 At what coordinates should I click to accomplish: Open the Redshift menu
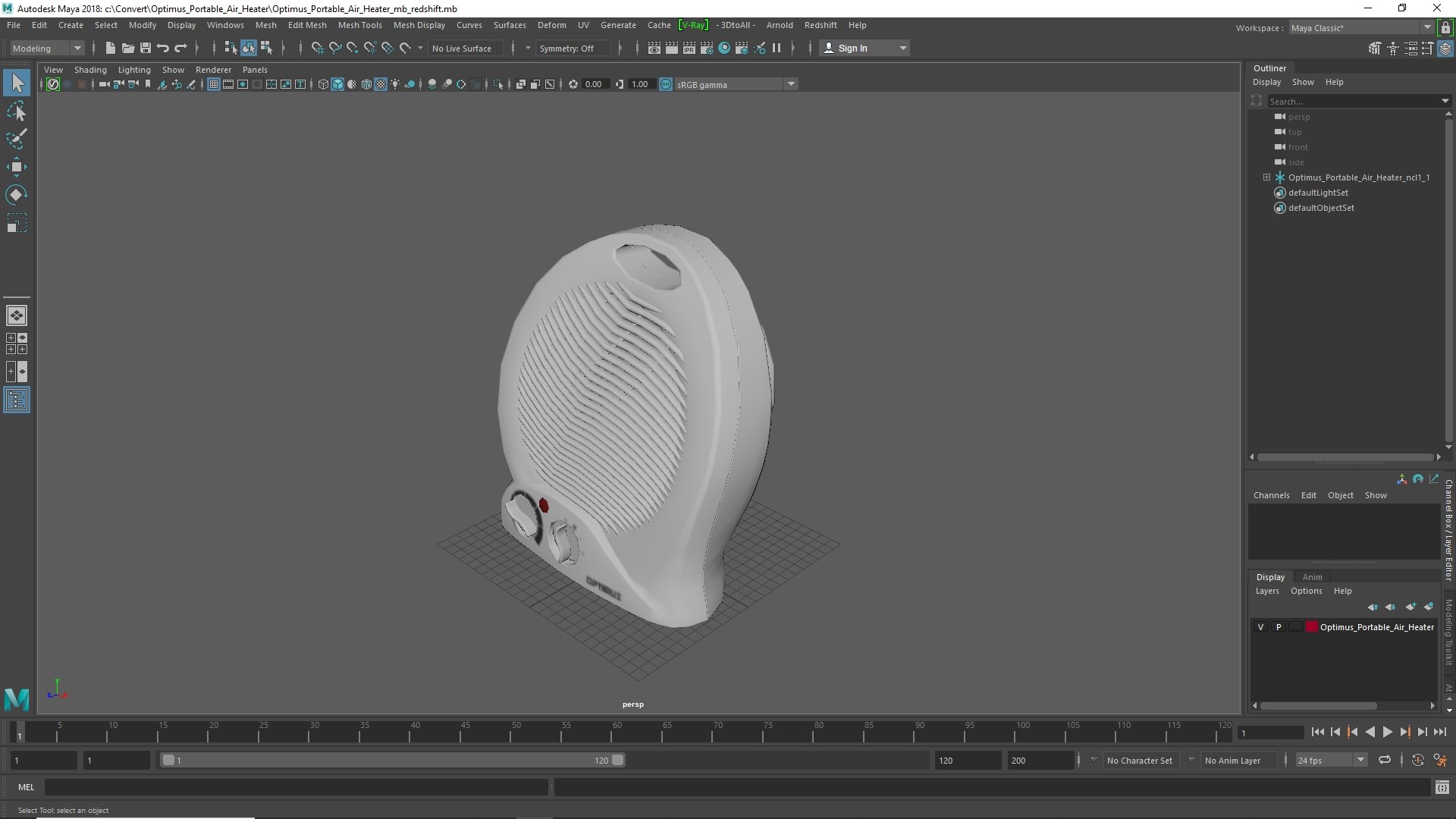pyautogui.click(x=821, y=25)
